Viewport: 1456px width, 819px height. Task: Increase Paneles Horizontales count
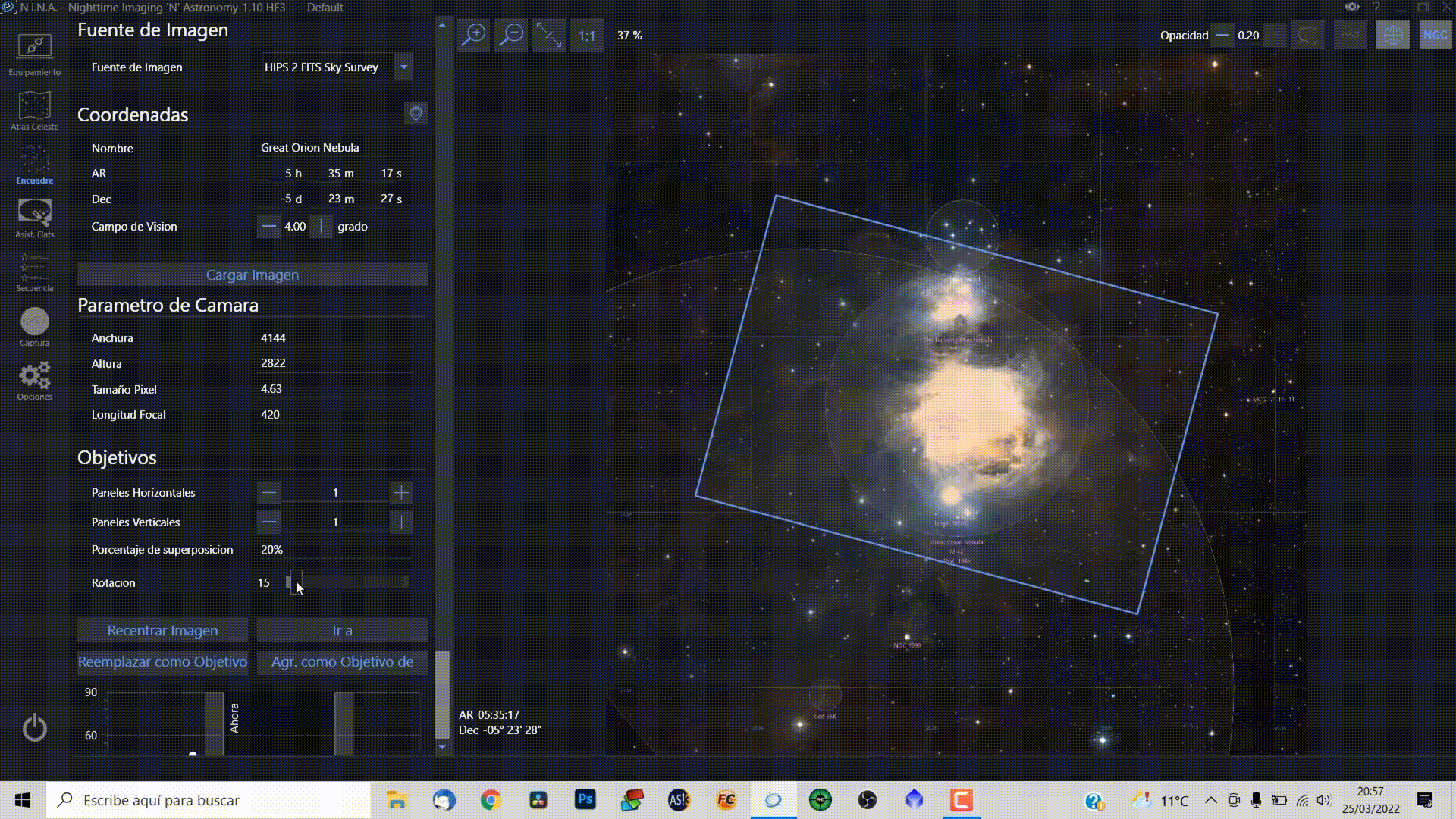(401, 493)
